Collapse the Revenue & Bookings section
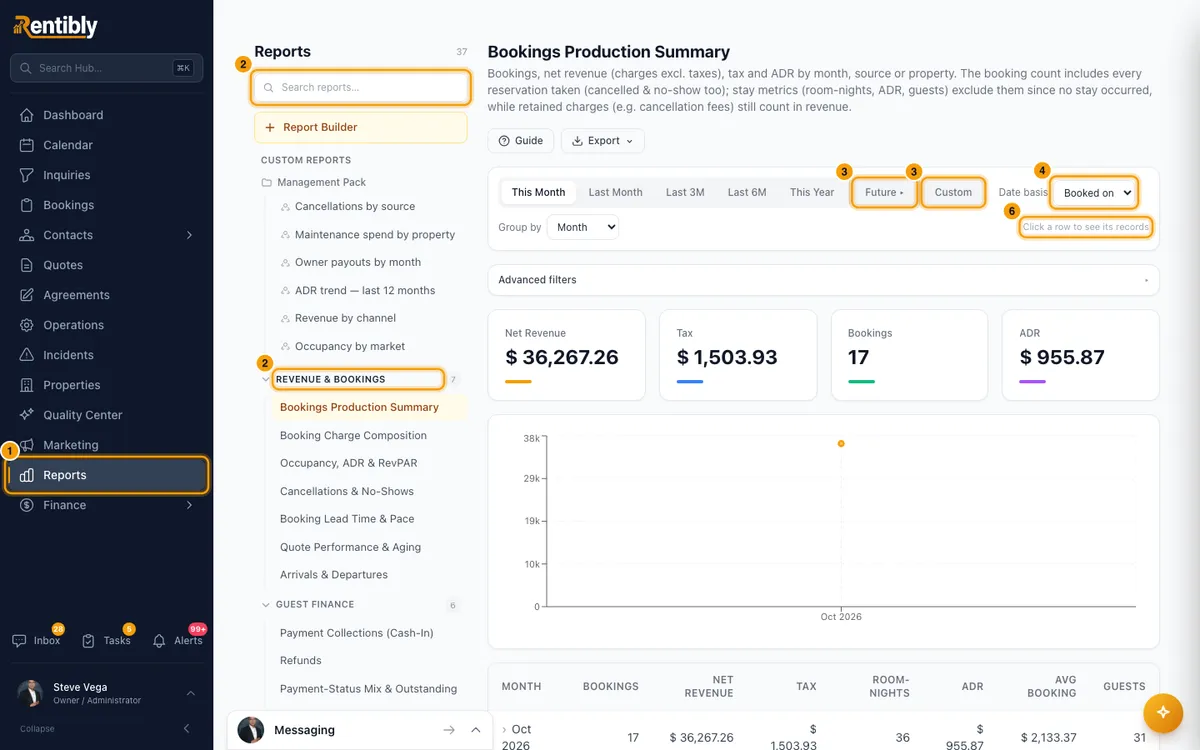The width and height of the screenshot is (1200, 750). click(x=265, y=379)
